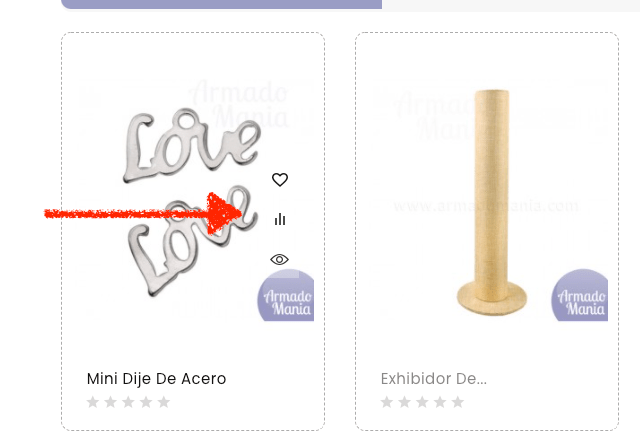Add Mini Dije De Acero to wishlist heart
The image size is (640, 436).
pos(280,180)
